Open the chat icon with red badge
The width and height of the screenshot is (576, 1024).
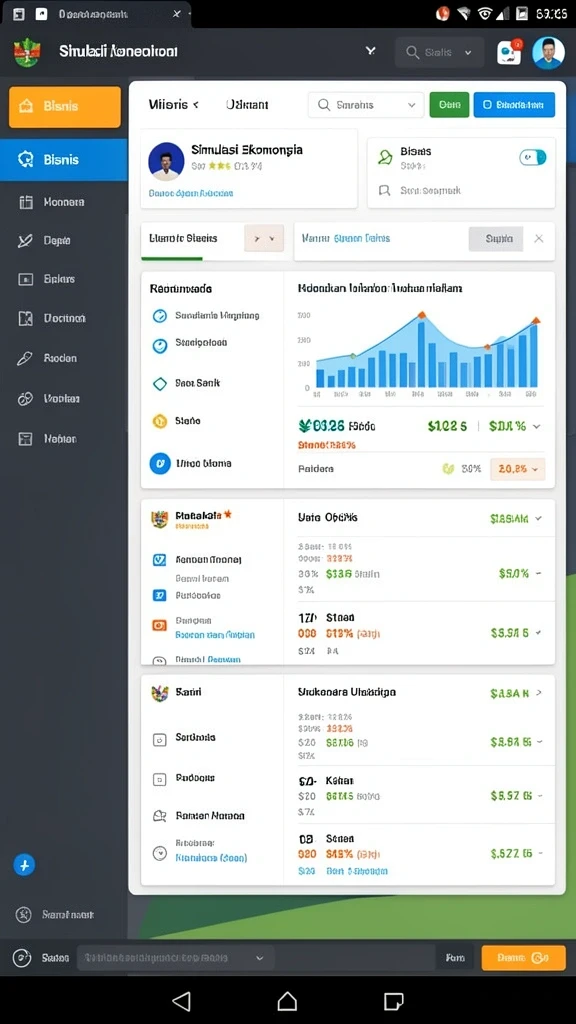coord(510,52)
